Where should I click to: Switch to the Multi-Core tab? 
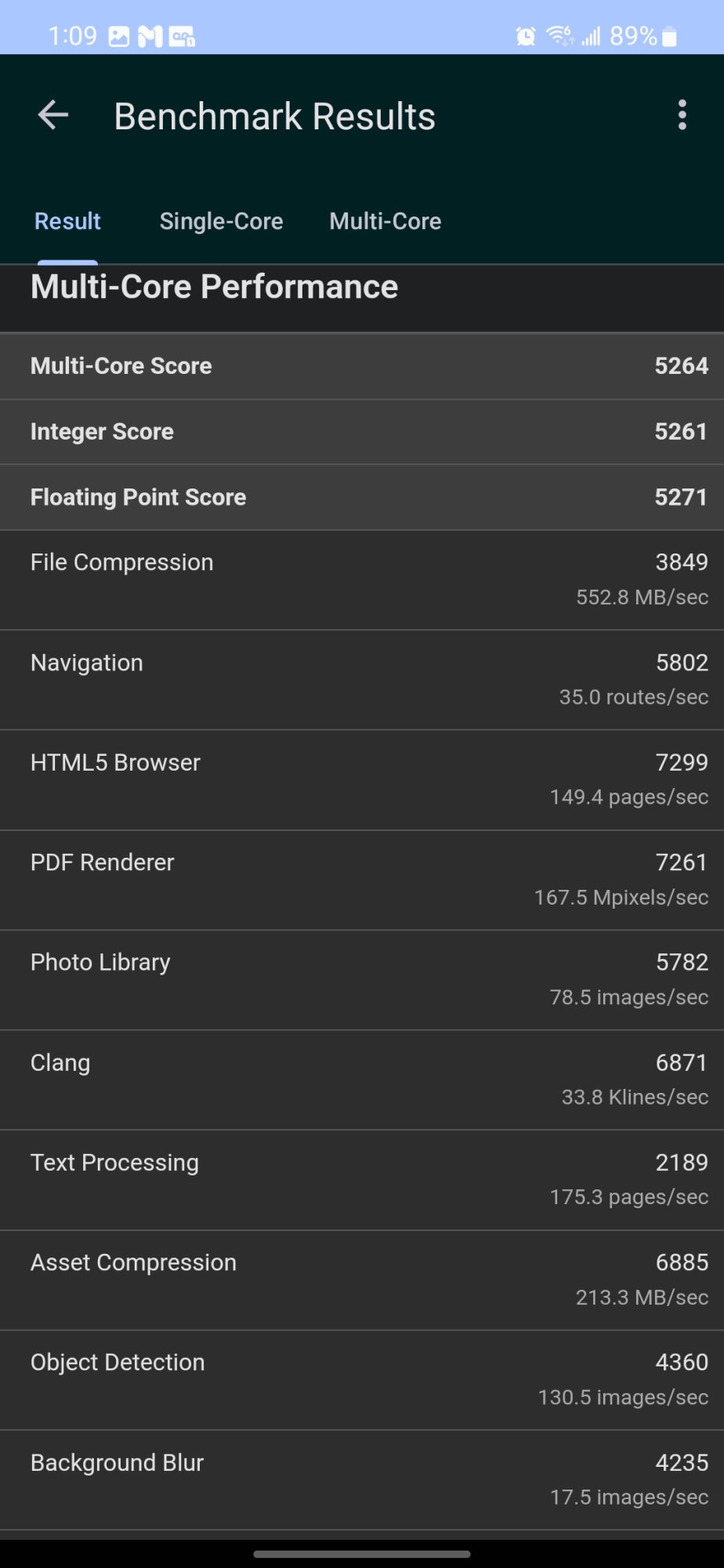[x=385, y=222]
